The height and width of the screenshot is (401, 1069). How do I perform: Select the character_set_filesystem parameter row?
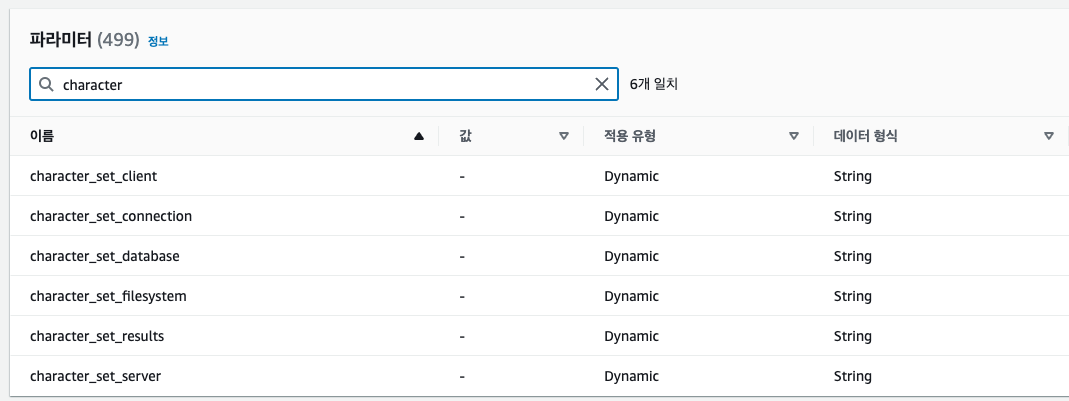tap(539, 296)
